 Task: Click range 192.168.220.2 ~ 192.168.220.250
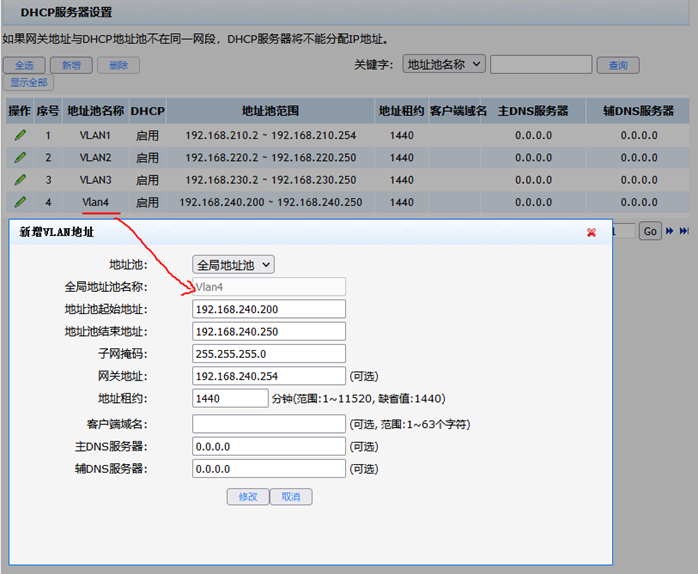click(271, 157)
